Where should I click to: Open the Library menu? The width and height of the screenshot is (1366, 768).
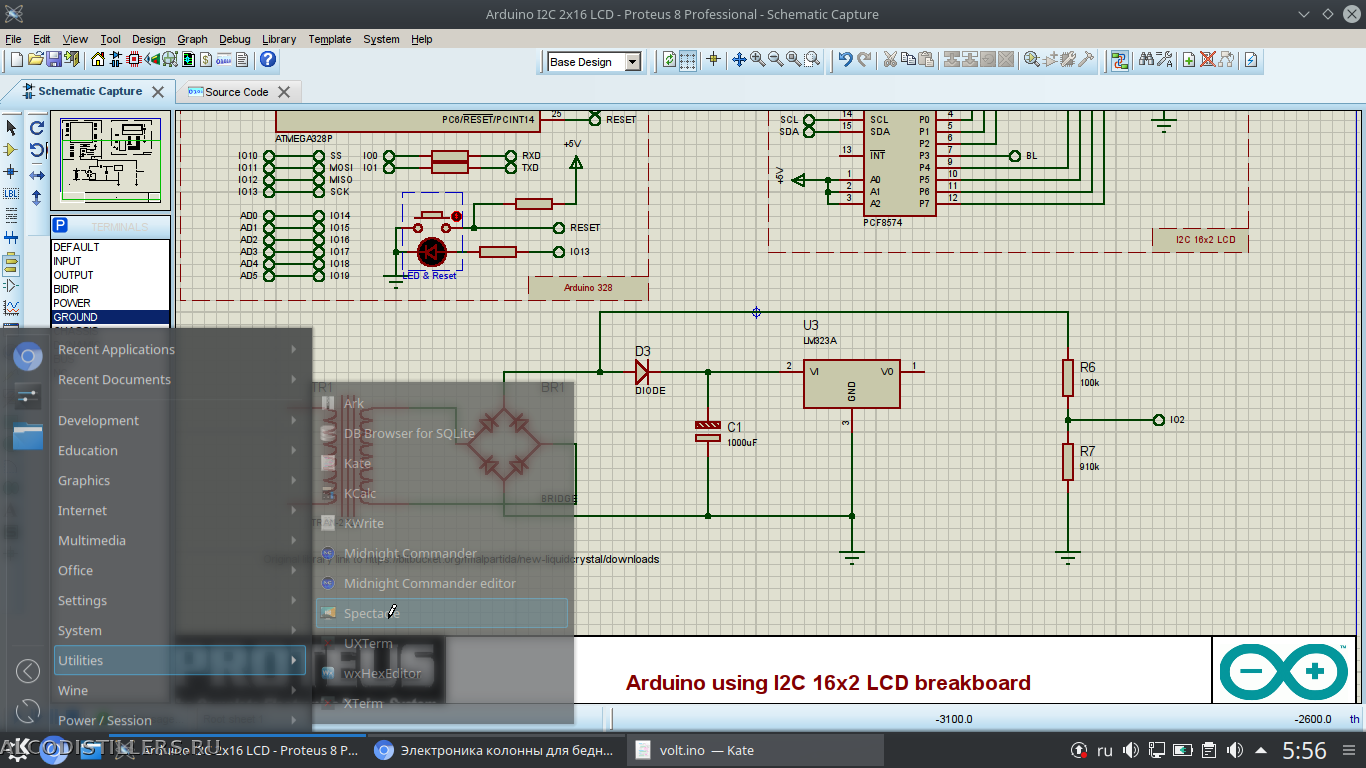tap(279, 39)
